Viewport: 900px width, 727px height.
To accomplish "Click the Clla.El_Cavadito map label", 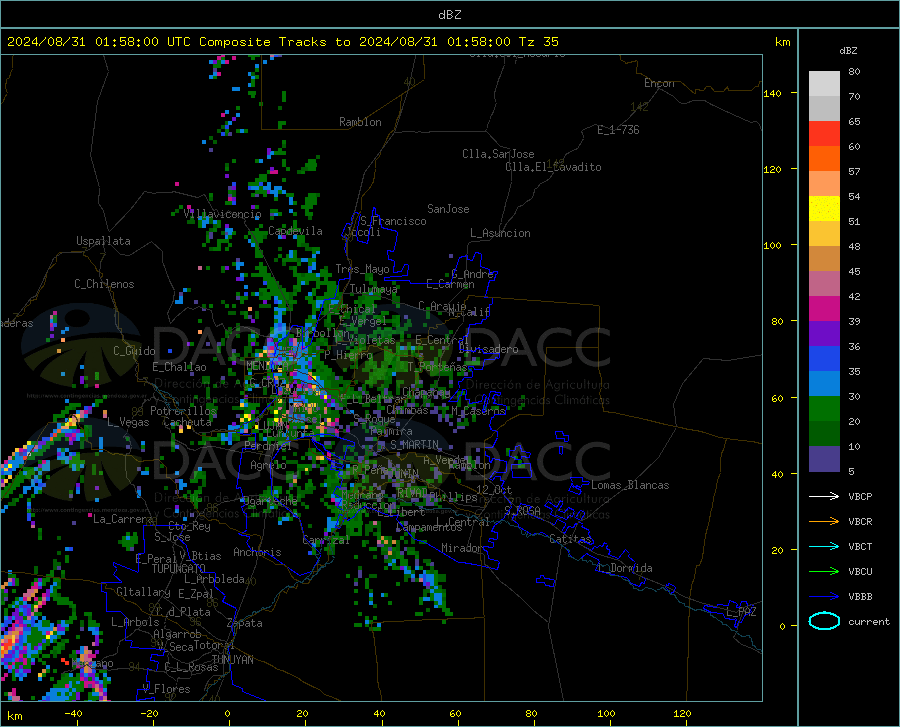I will click(553, 167).
